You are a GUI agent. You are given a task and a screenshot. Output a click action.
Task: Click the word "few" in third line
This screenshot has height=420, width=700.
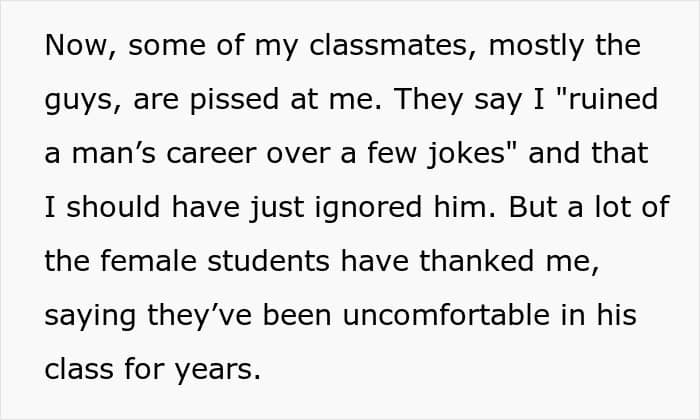[392, 153]
